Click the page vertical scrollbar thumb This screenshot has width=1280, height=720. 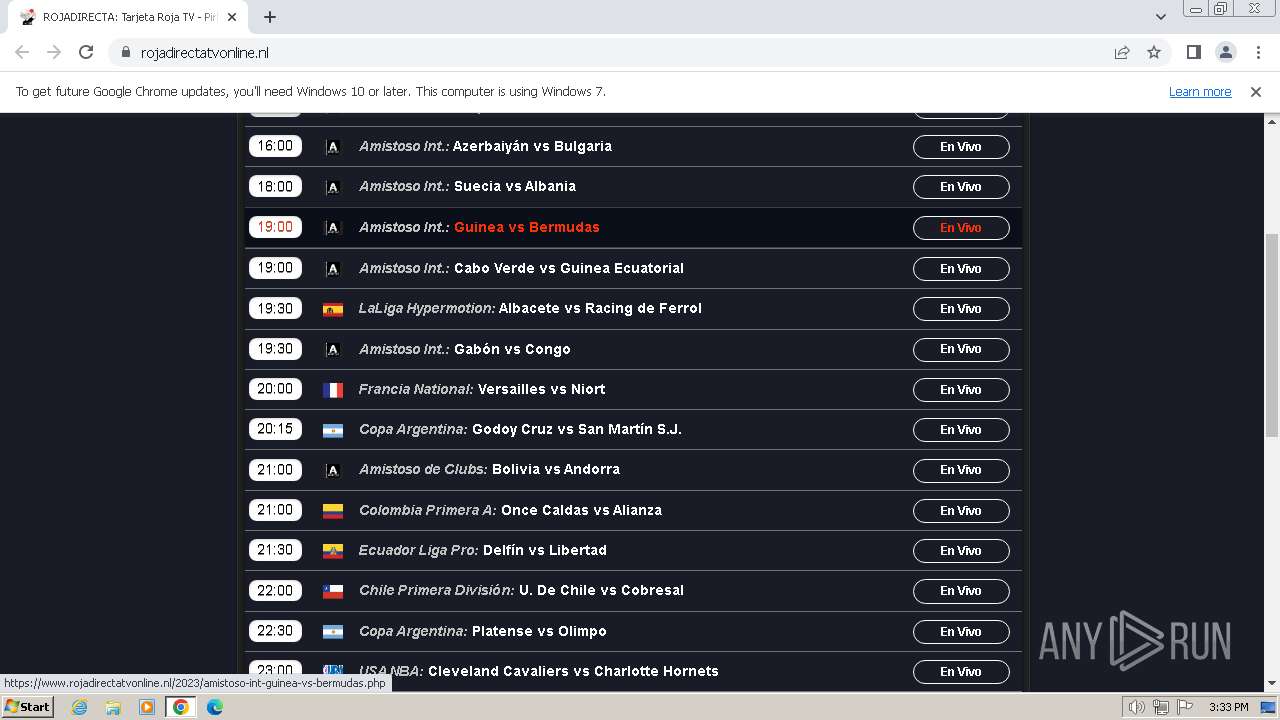point(1271,335)
